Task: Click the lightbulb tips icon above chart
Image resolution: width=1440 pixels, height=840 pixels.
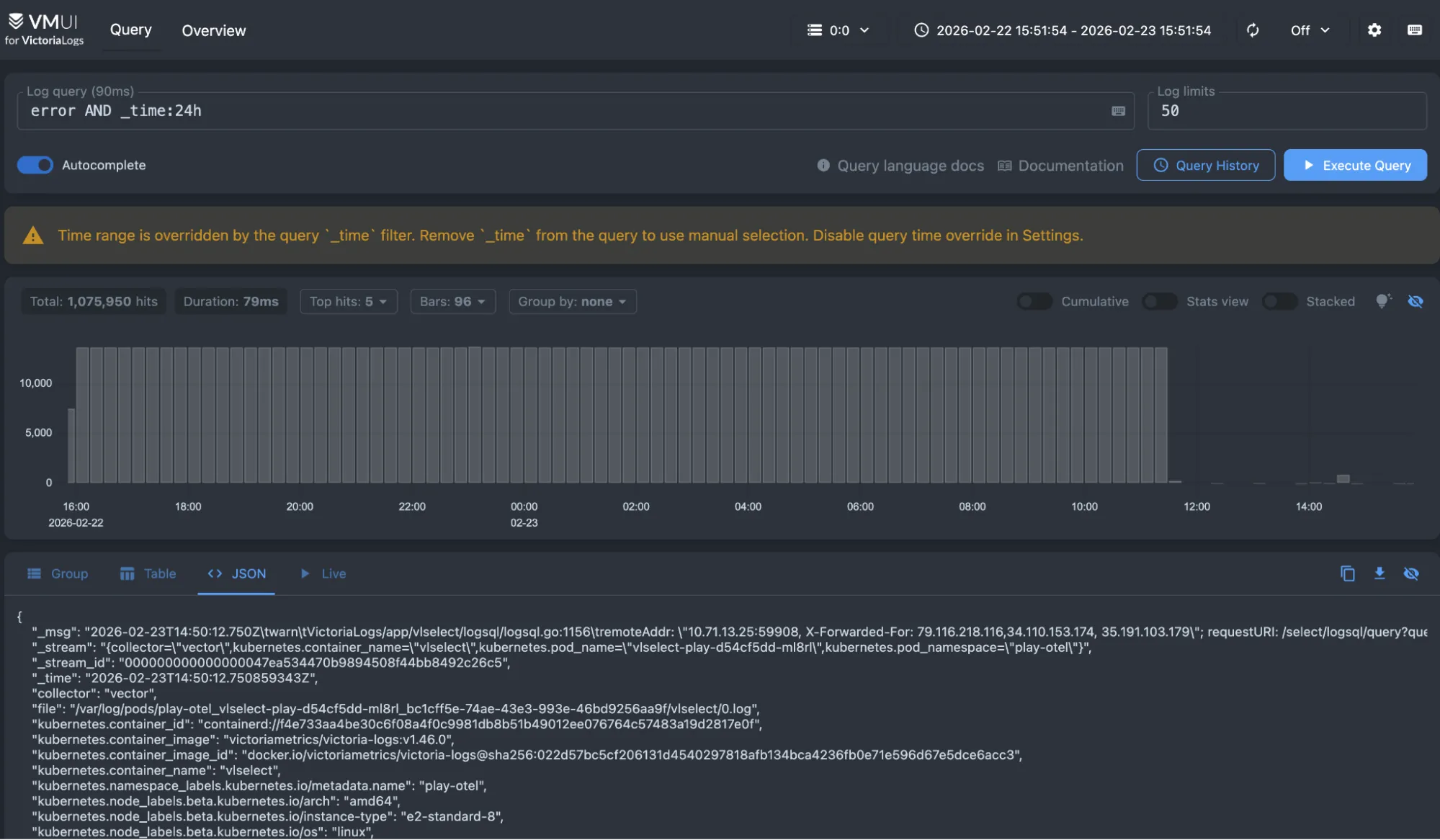Action: [1382, 301]
